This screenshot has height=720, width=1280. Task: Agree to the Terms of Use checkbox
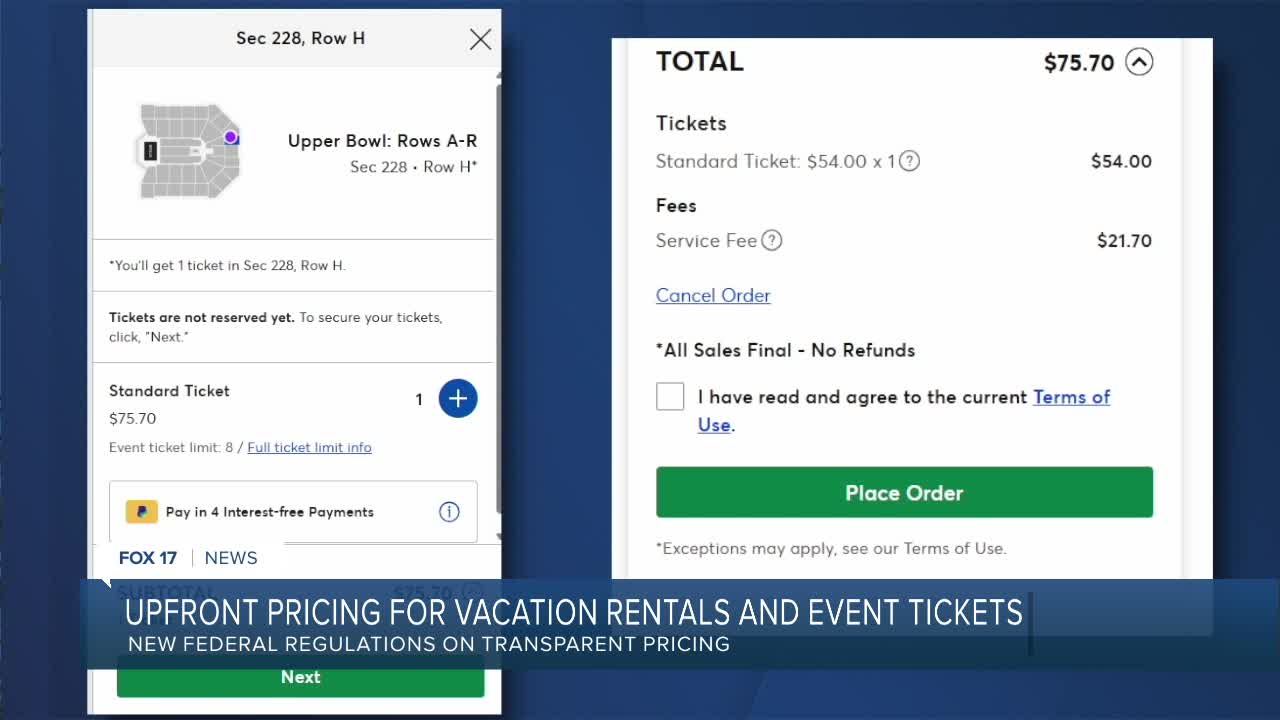[670, 397]
